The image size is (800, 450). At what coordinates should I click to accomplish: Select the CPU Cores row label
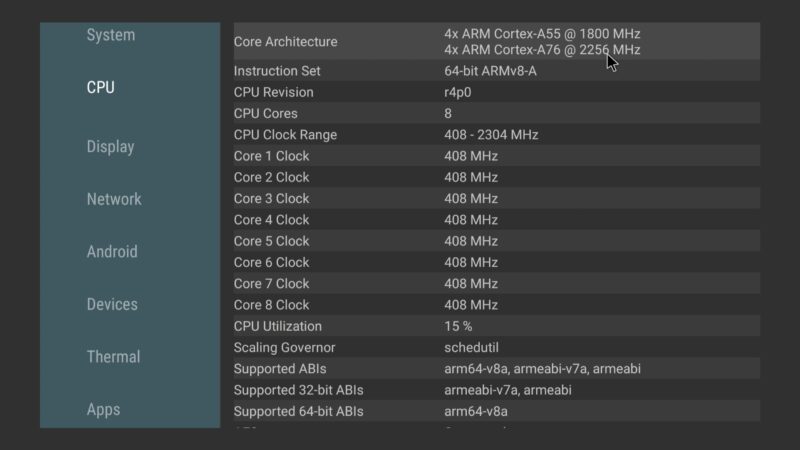point(265,114)
